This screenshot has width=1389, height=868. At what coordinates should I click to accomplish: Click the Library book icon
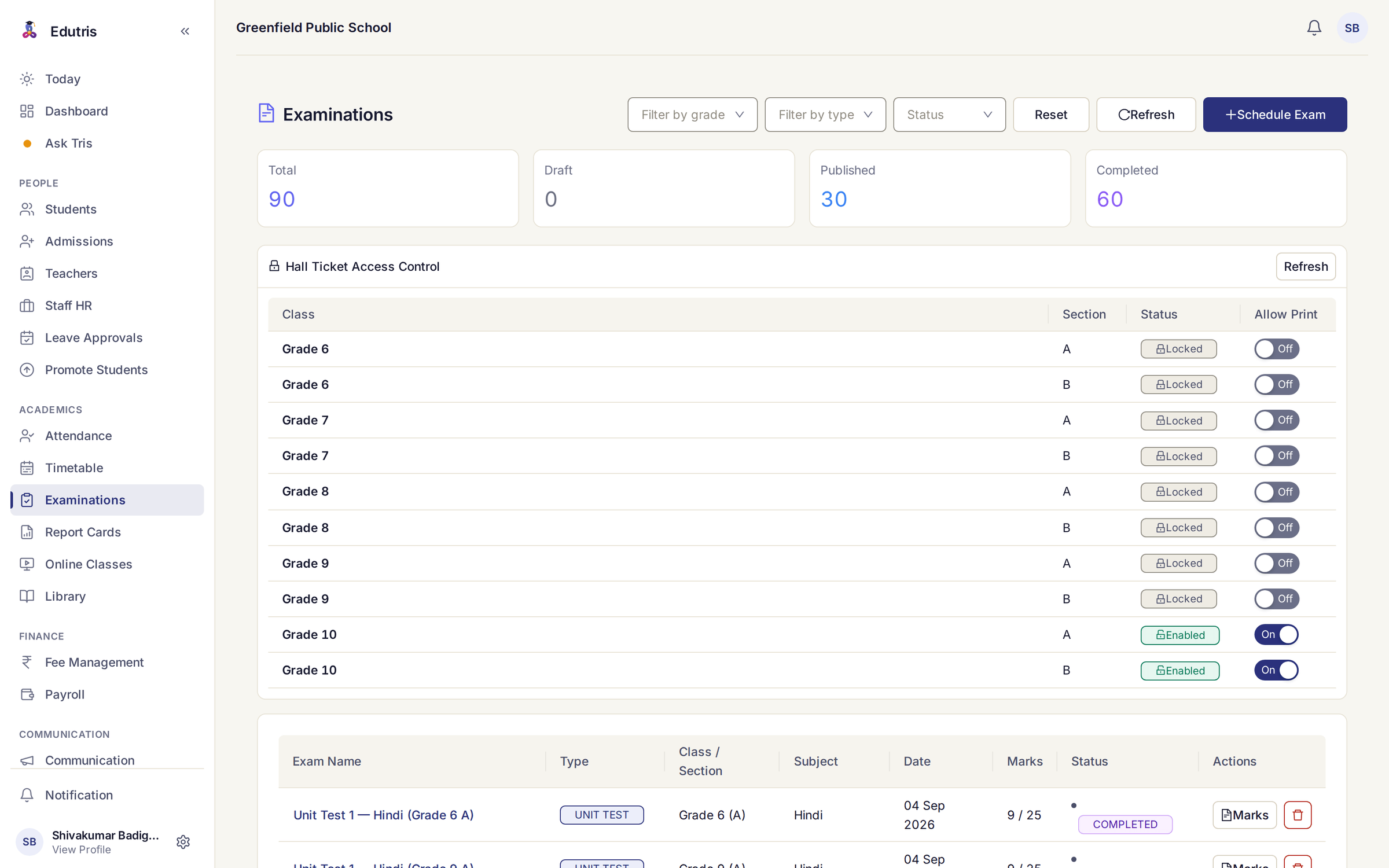point(27,596)
